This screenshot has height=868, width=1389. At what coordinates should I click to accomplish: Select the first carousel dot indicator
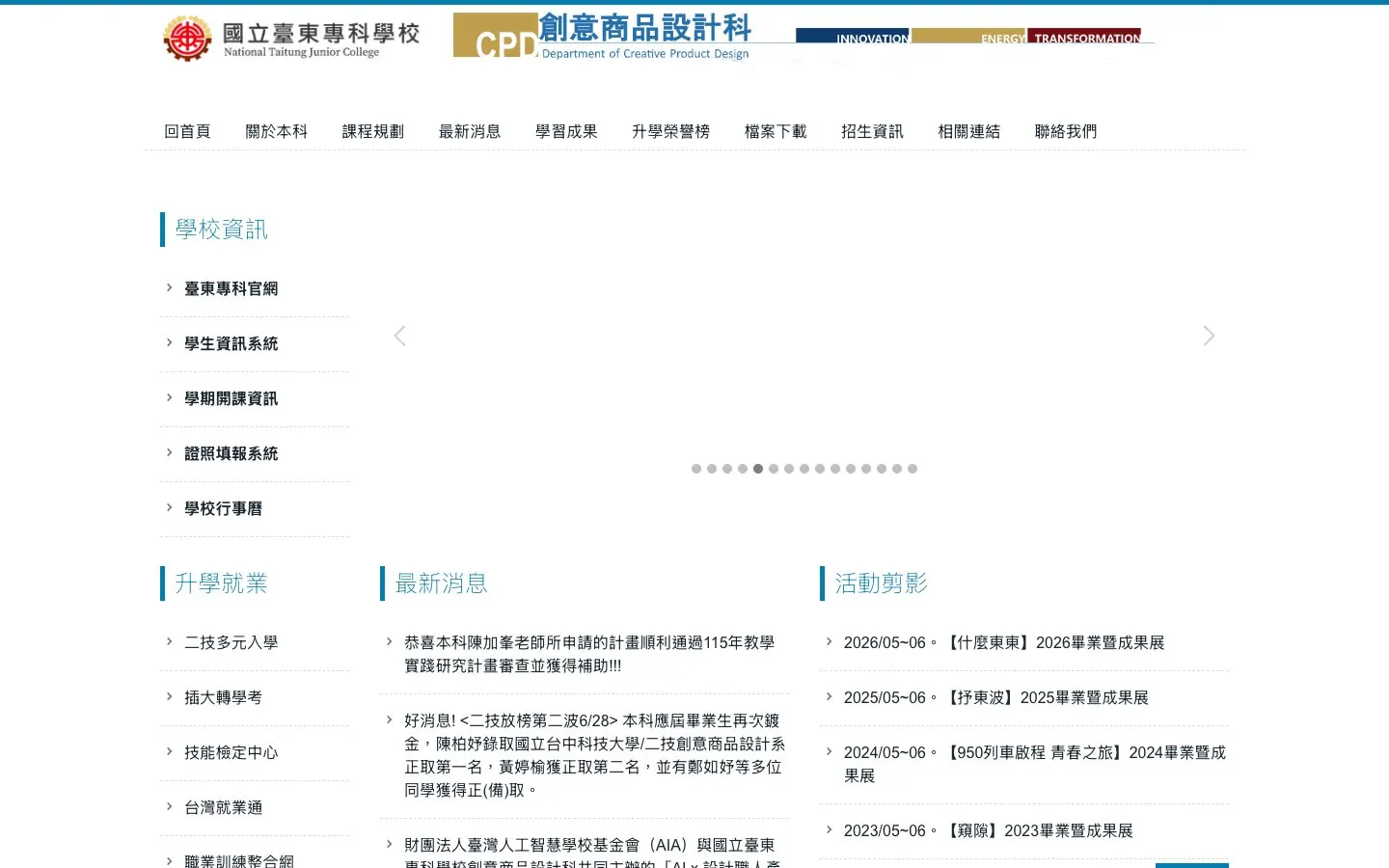696,469
